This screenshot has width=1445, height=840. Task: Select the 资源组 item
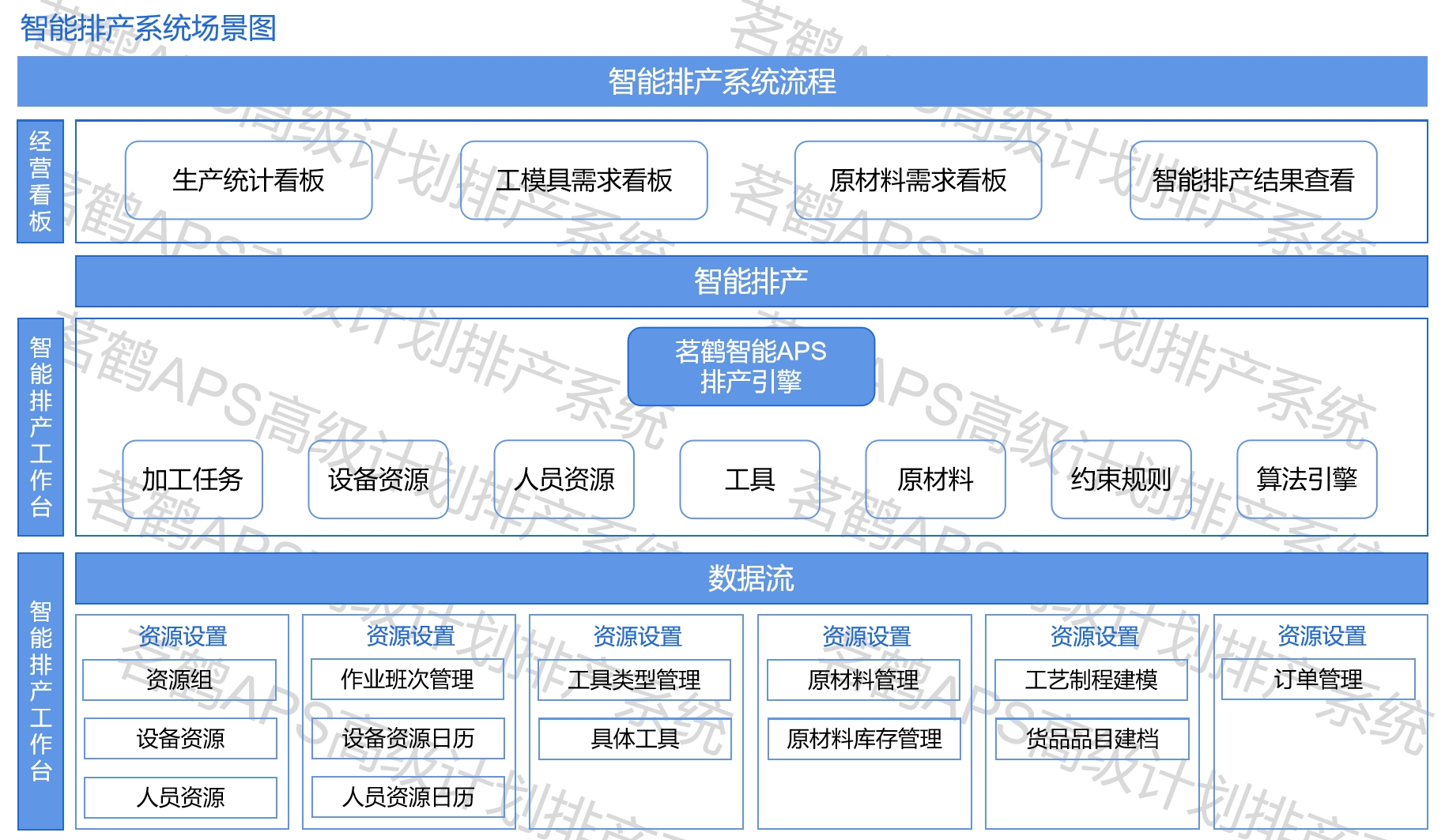coord(179,680)
